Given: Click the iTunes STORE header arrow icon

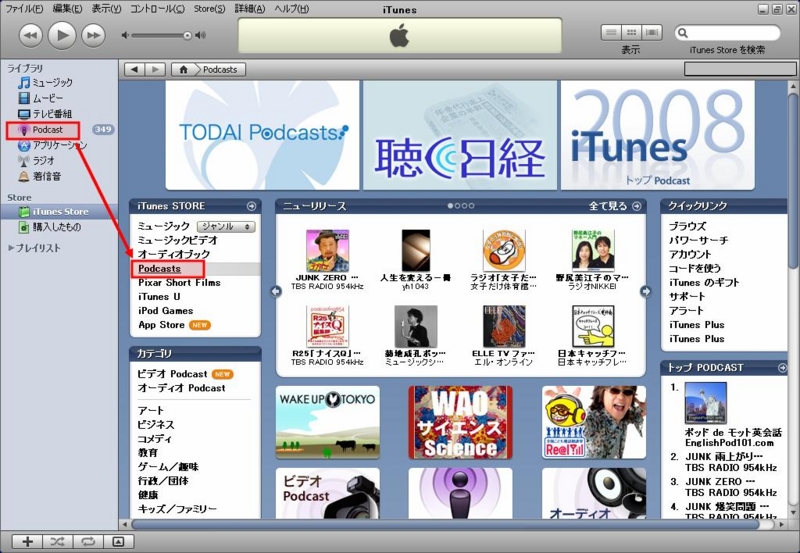Looking at the screenshot, I should (x=251, y=206).
